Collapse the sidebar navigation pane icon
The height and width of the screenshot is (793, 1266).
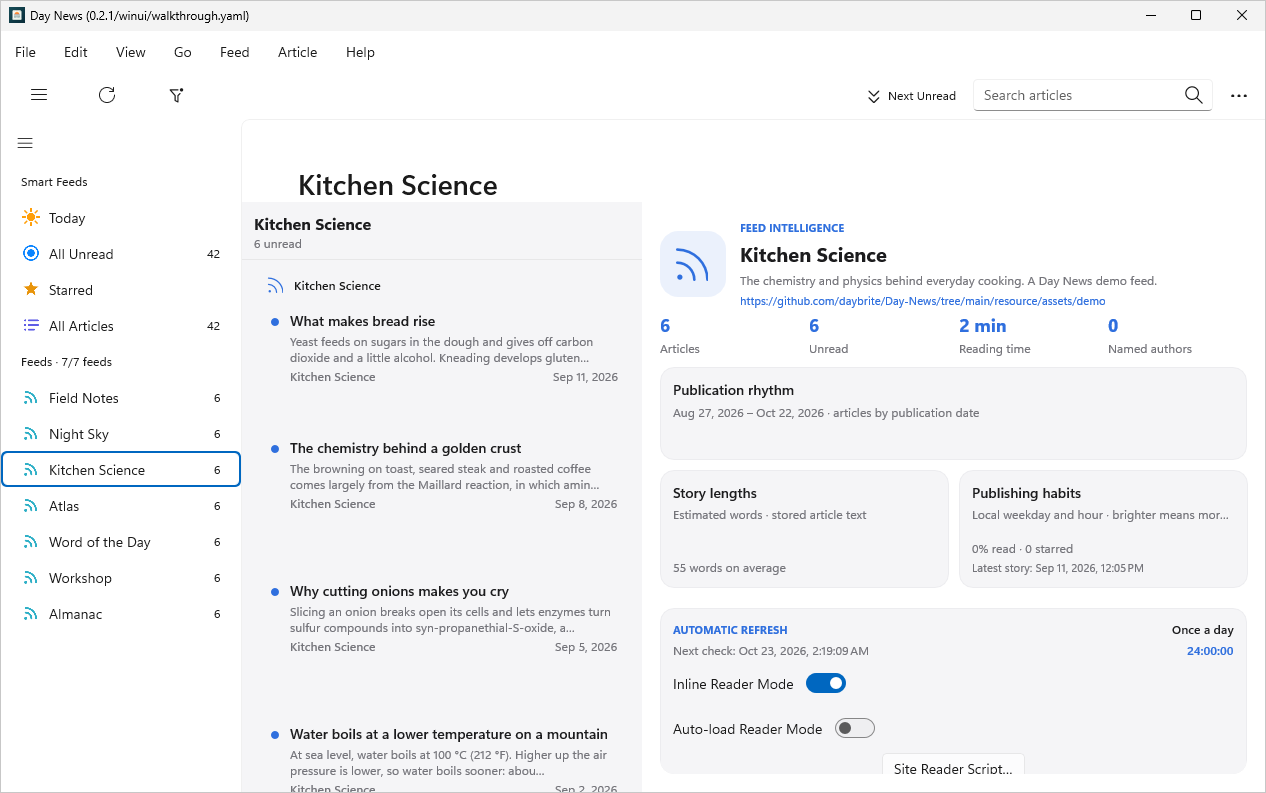pyautogui.click(x=25, y=143)
